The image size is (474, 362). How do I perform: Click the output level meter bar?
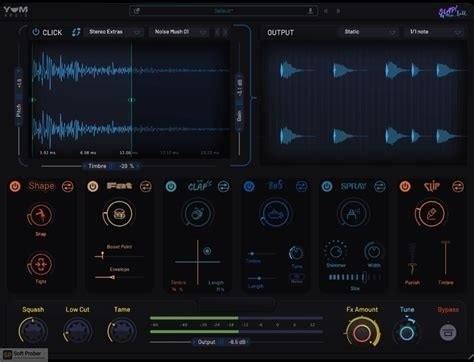click(236, 325)
